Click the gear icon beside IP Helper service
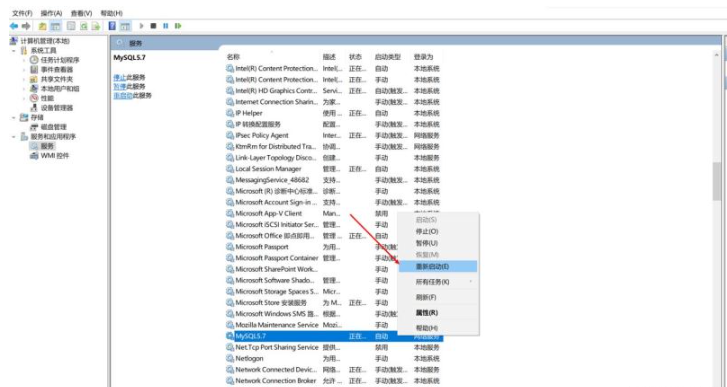This screenshot has width=727, height=387. [x=230, y=113]
